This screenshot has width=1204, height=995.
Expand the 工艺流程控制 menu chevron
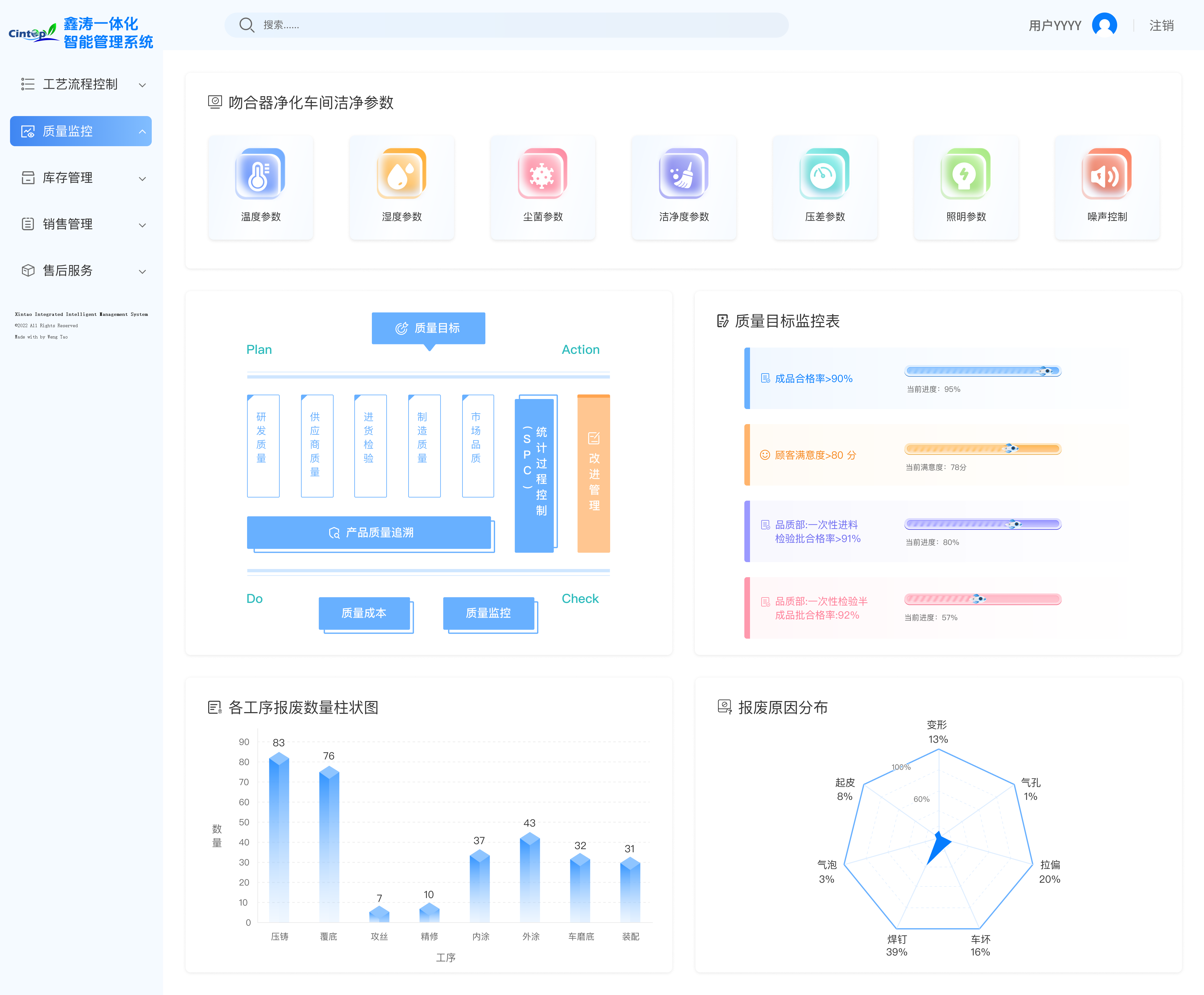tap(143, 85)
